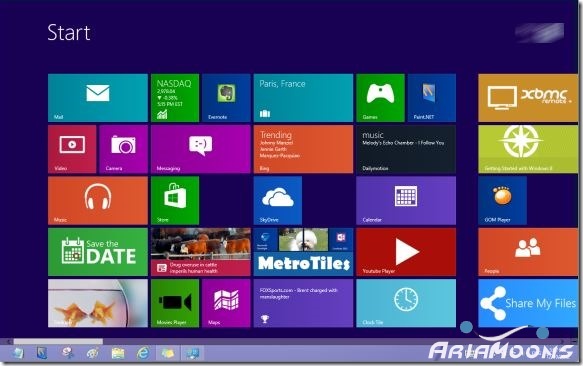Open the Video tile
583x366 pixels.
pyautogui.click(x=72, y=149)
